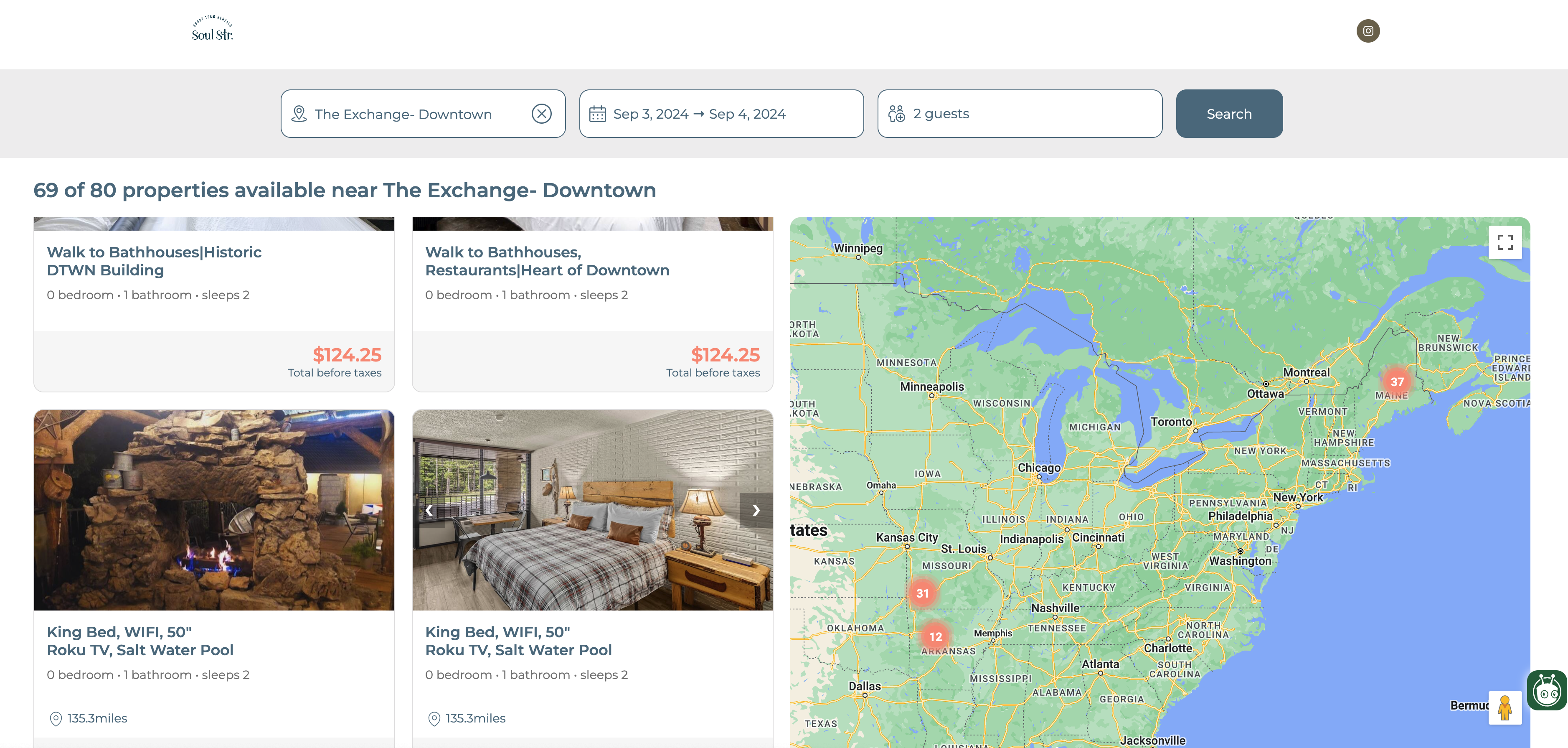Show next photo on bedroom listing
Screen dimensions: 1568x748
[756, 511]
